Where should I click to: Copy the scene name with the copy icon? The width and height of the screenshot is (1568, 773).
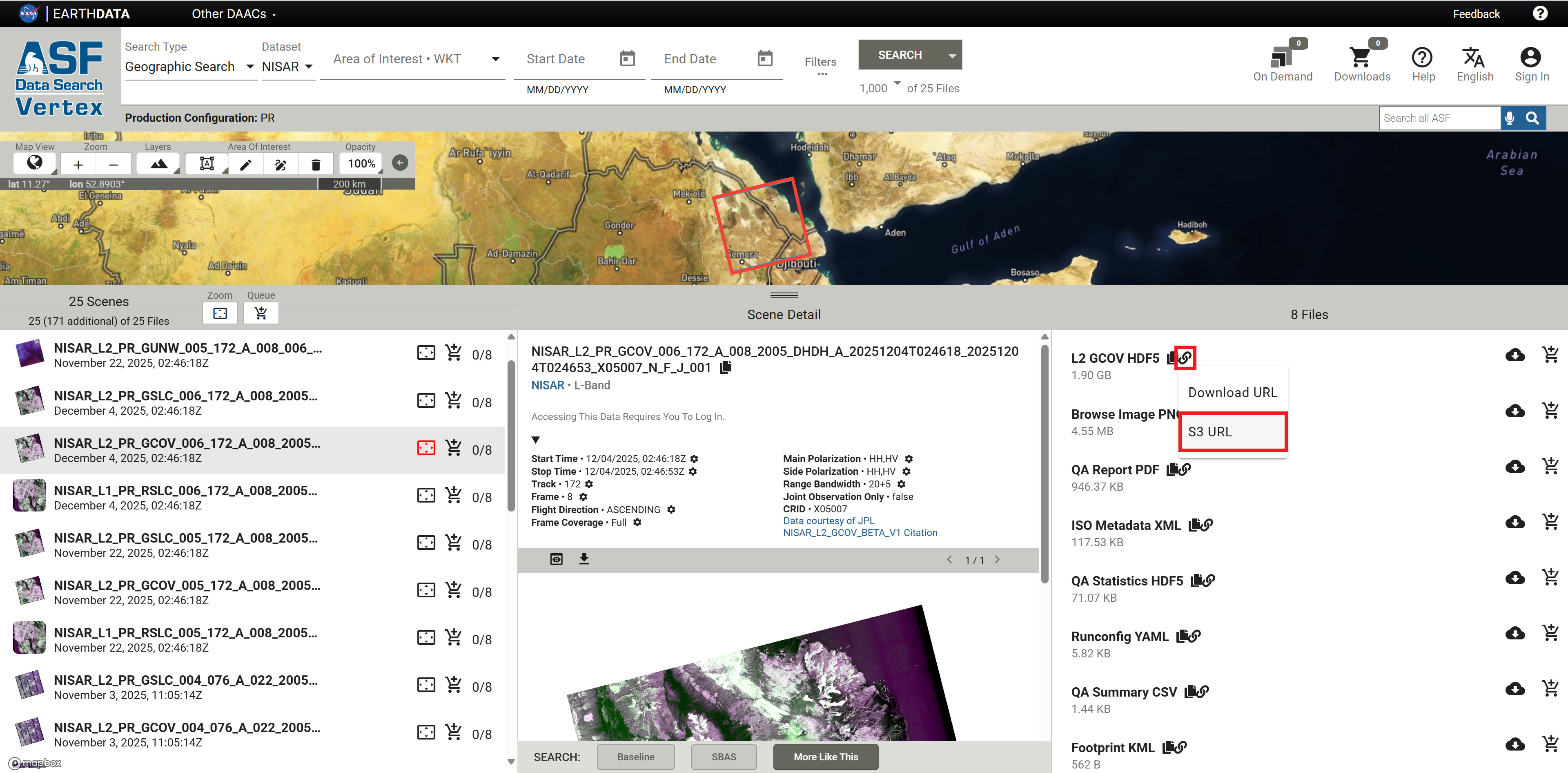pos(725,367)
